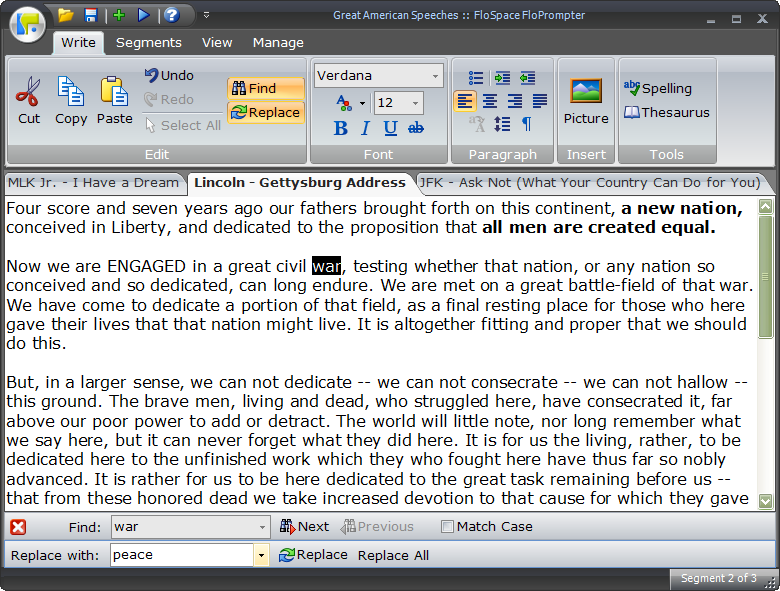Screen dimensions: 780x591
Task: Click the FloPrompter application orb button
Action: coord(27,23)
